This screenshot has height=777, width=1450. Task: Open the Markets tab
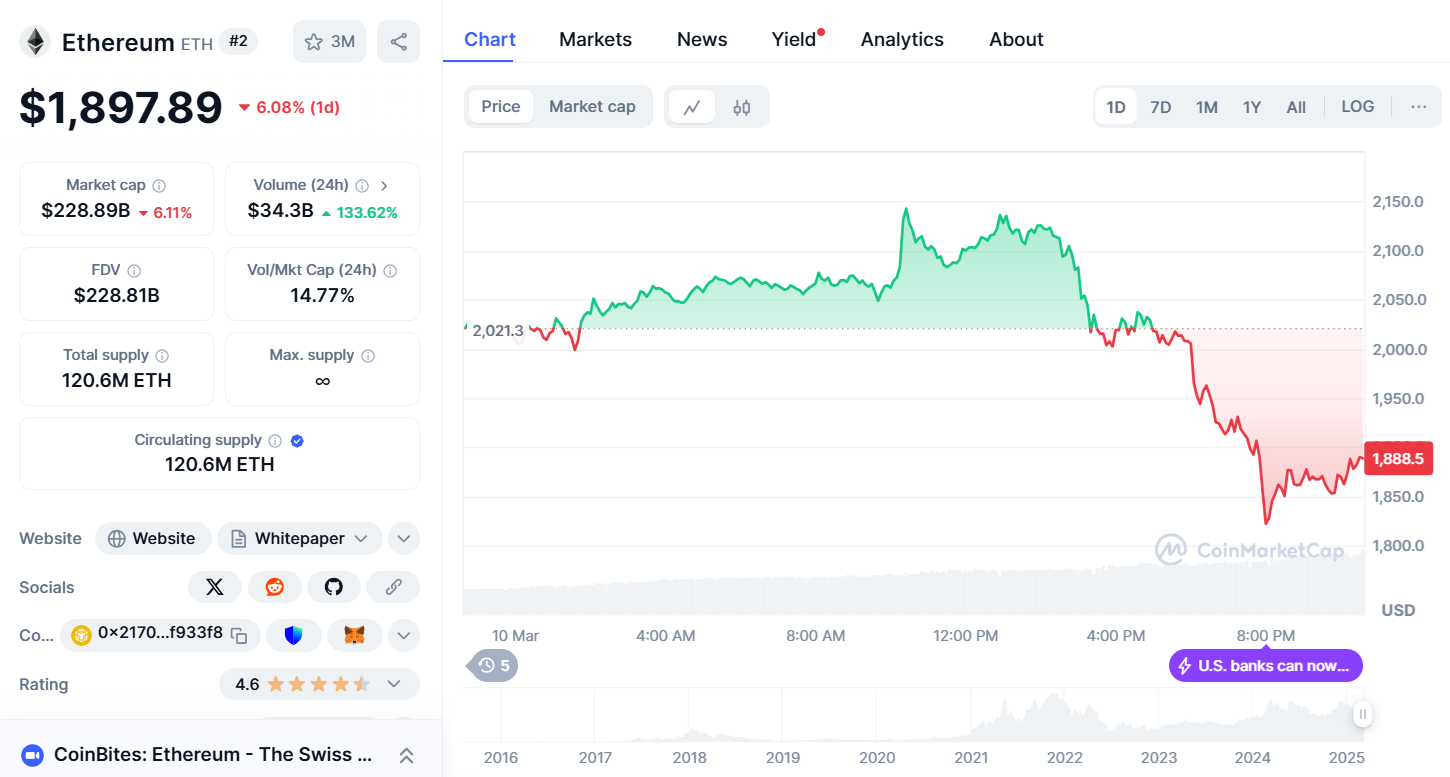[x=596, y=39]
